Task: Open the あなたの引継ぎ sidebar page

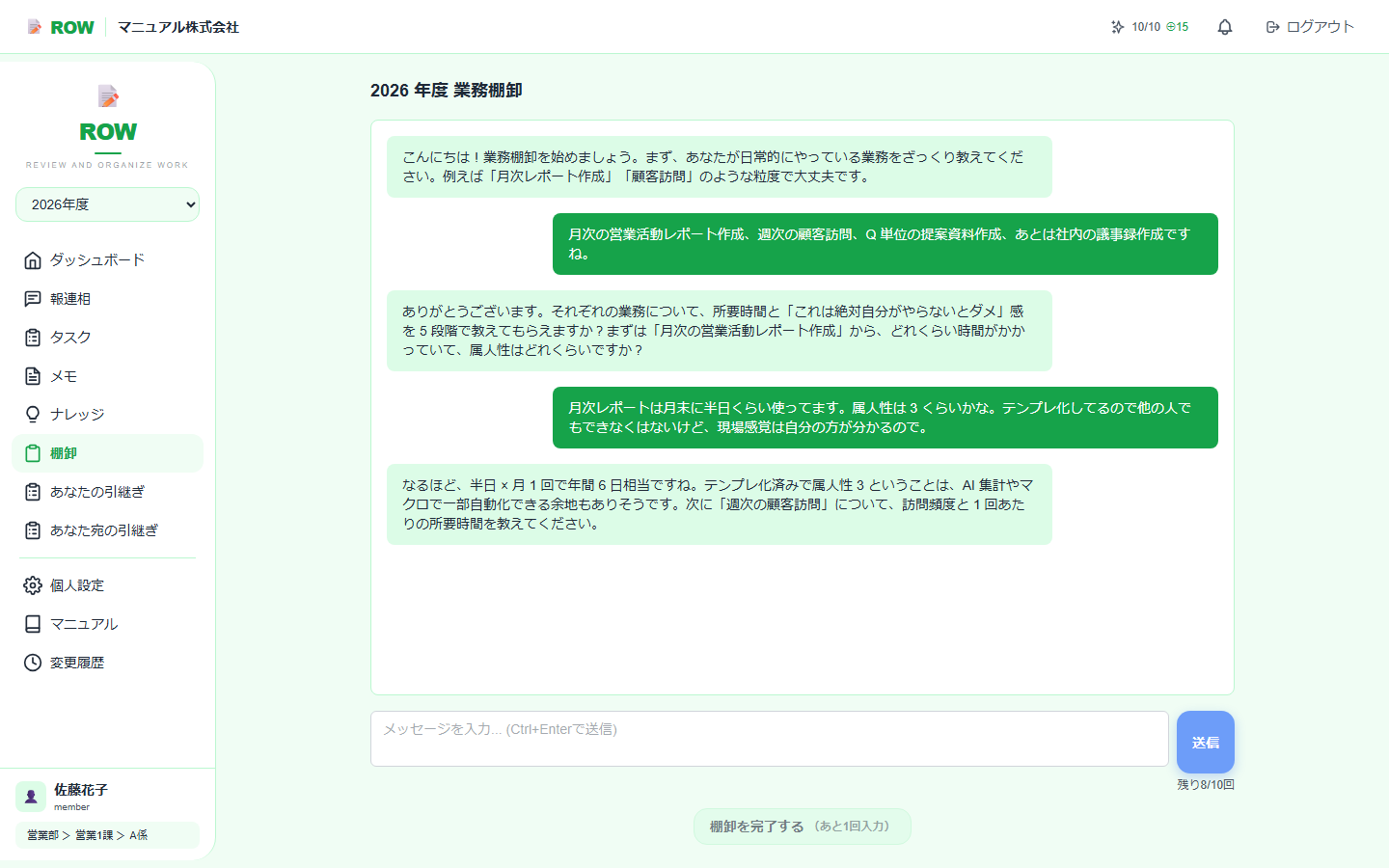Action: pos(108,492)
